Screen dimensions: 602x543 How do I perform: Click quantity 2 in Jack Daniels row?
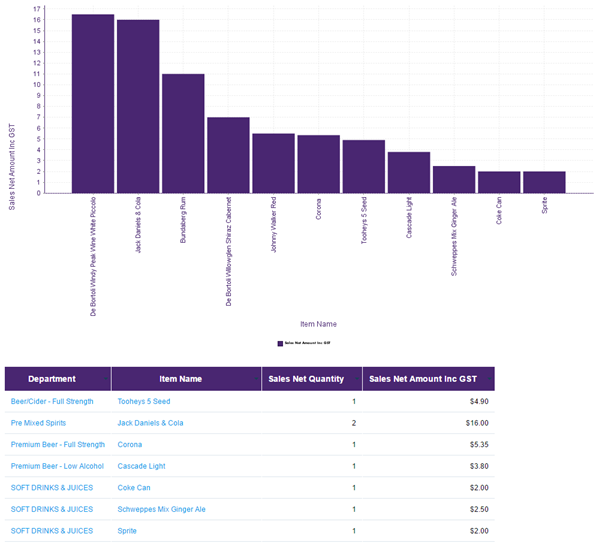(x=354, y=423)
